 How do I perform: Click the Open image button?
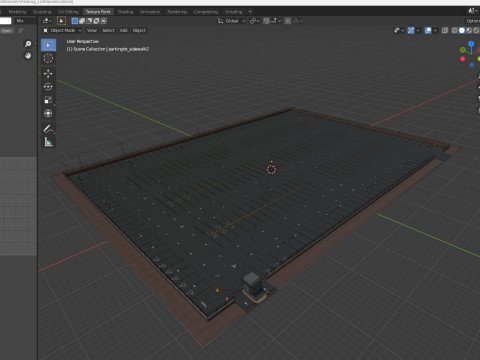coord(7,31)
